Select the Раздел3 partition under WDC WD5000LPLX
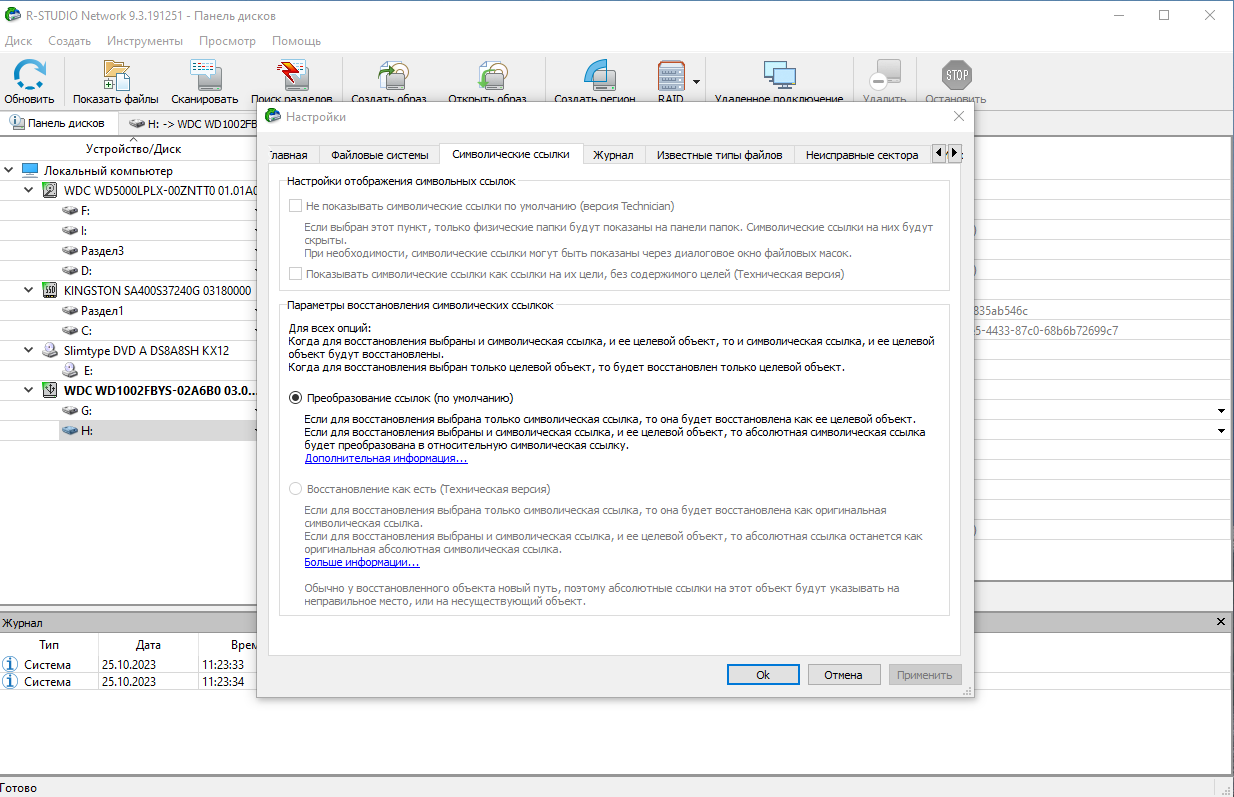The width and height of the screenshot is (1234, 797). point(102,250)
